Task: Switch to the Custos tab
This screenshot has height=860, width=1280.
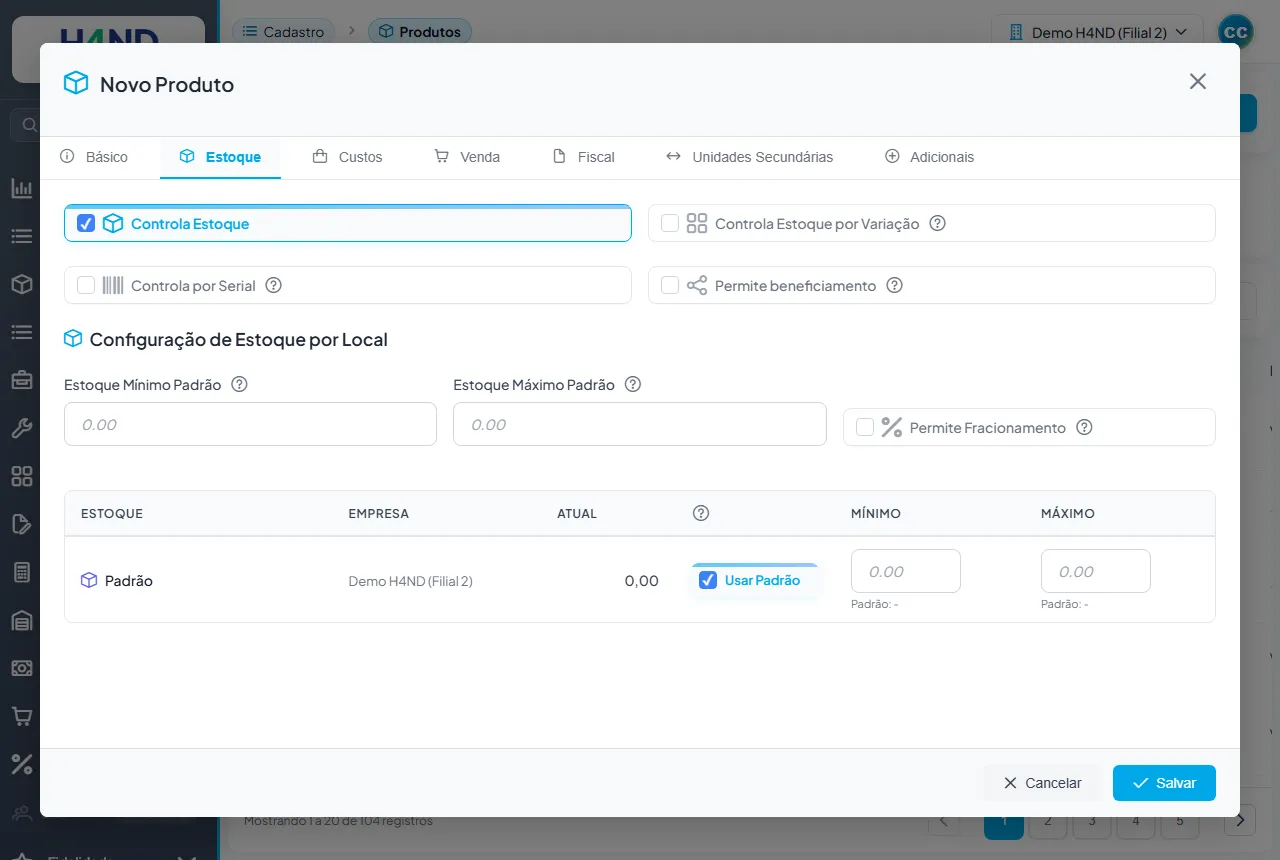Action: [348, 157]
